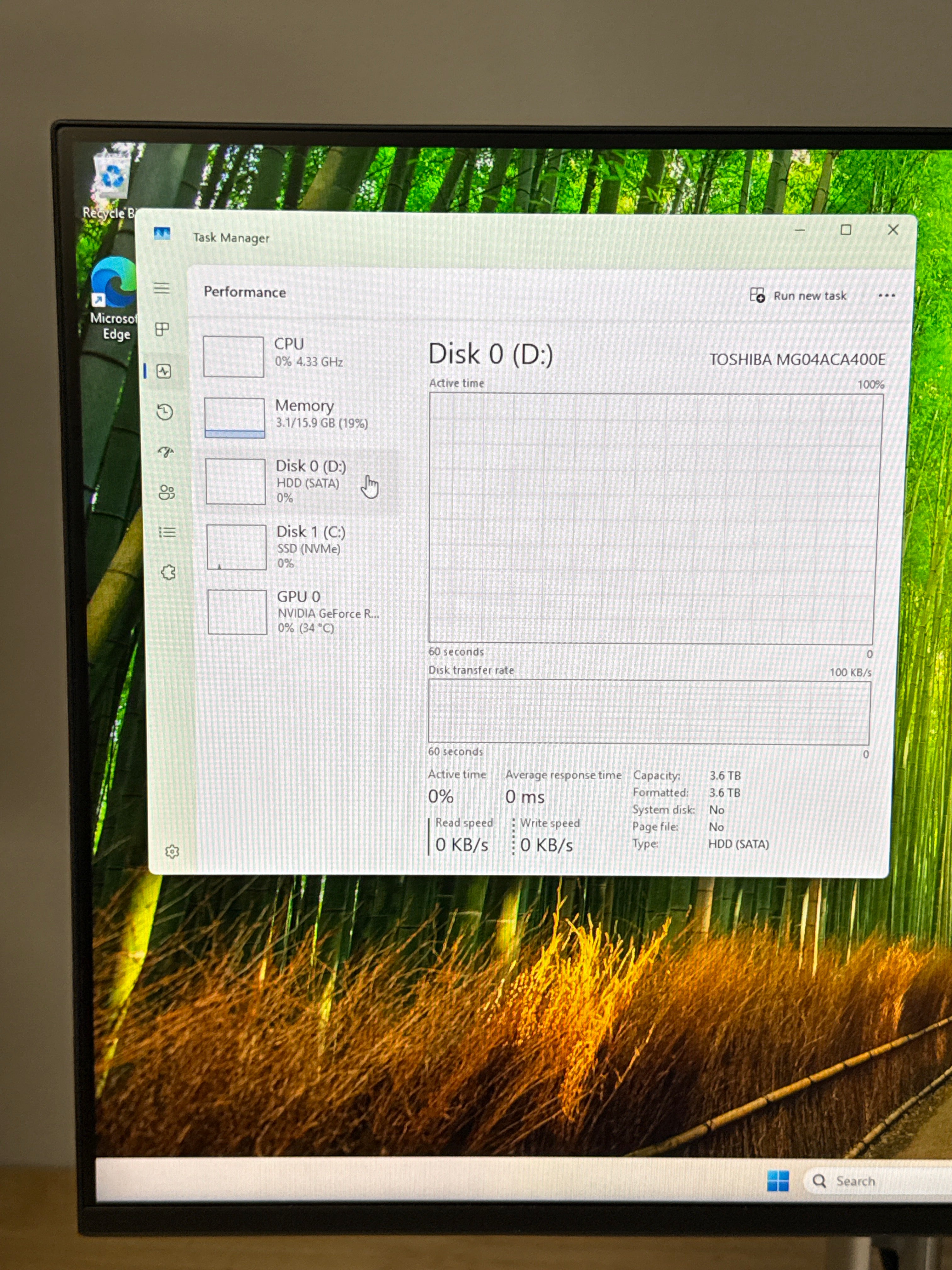
Task: Click Run new task button
Action: click(x=798, y=296)
